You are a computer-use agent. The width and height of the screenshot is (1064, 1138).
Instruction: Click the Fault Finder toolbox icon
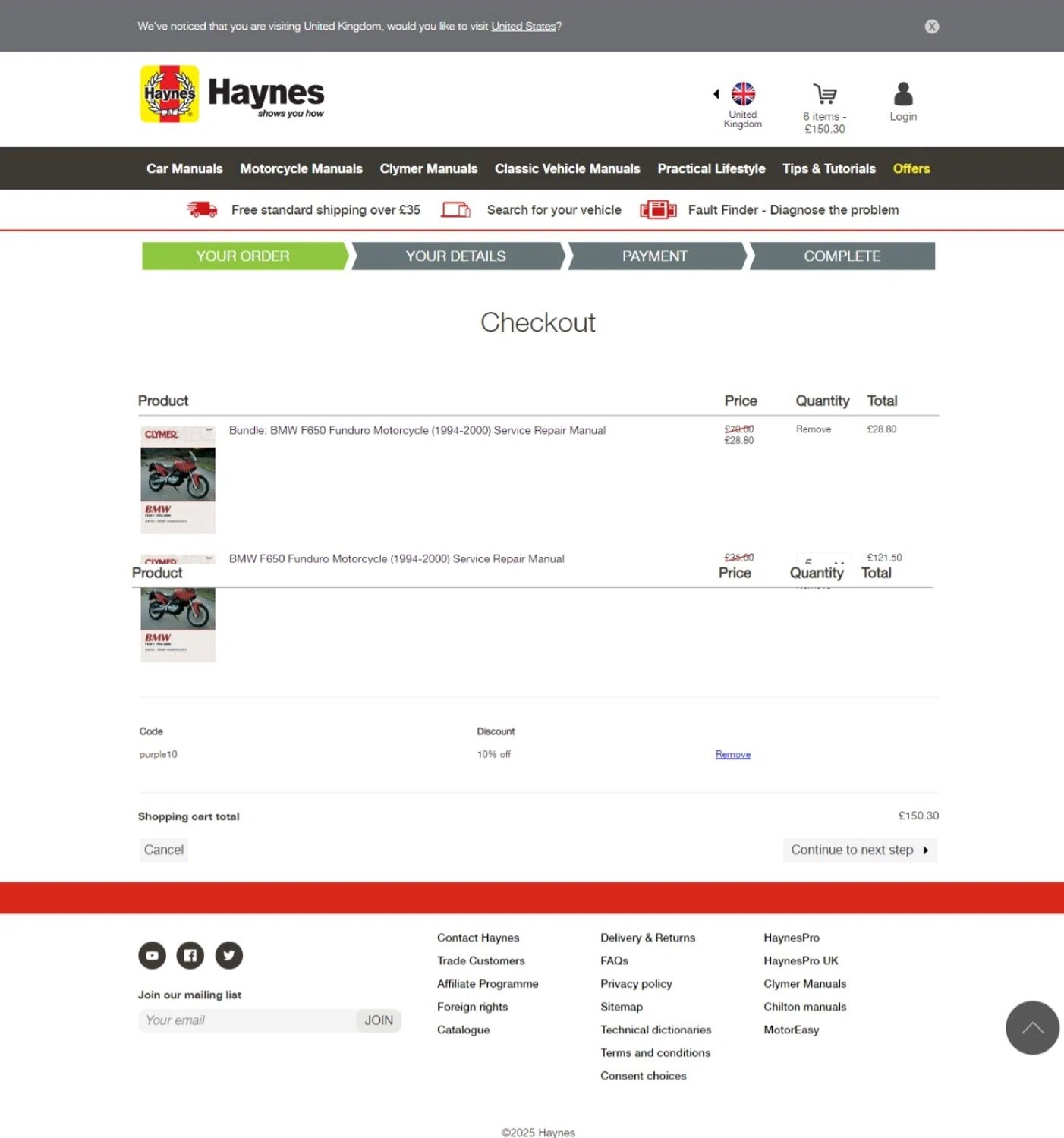pos(658,209)
